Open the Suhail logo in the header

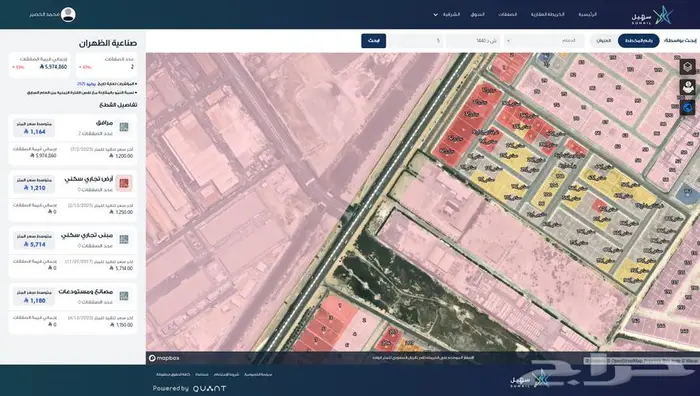(652, 15)
